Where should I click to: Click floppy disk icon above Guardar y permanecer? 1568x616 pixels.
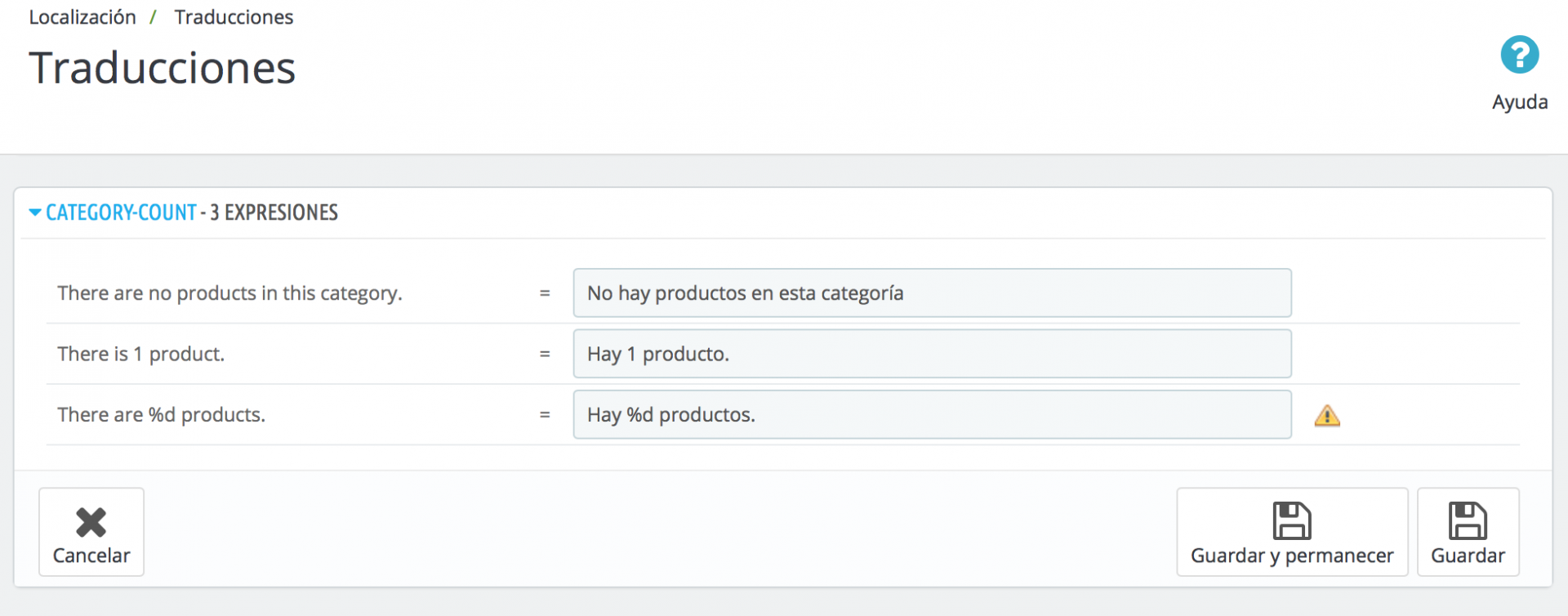[x=1291, y=521]
